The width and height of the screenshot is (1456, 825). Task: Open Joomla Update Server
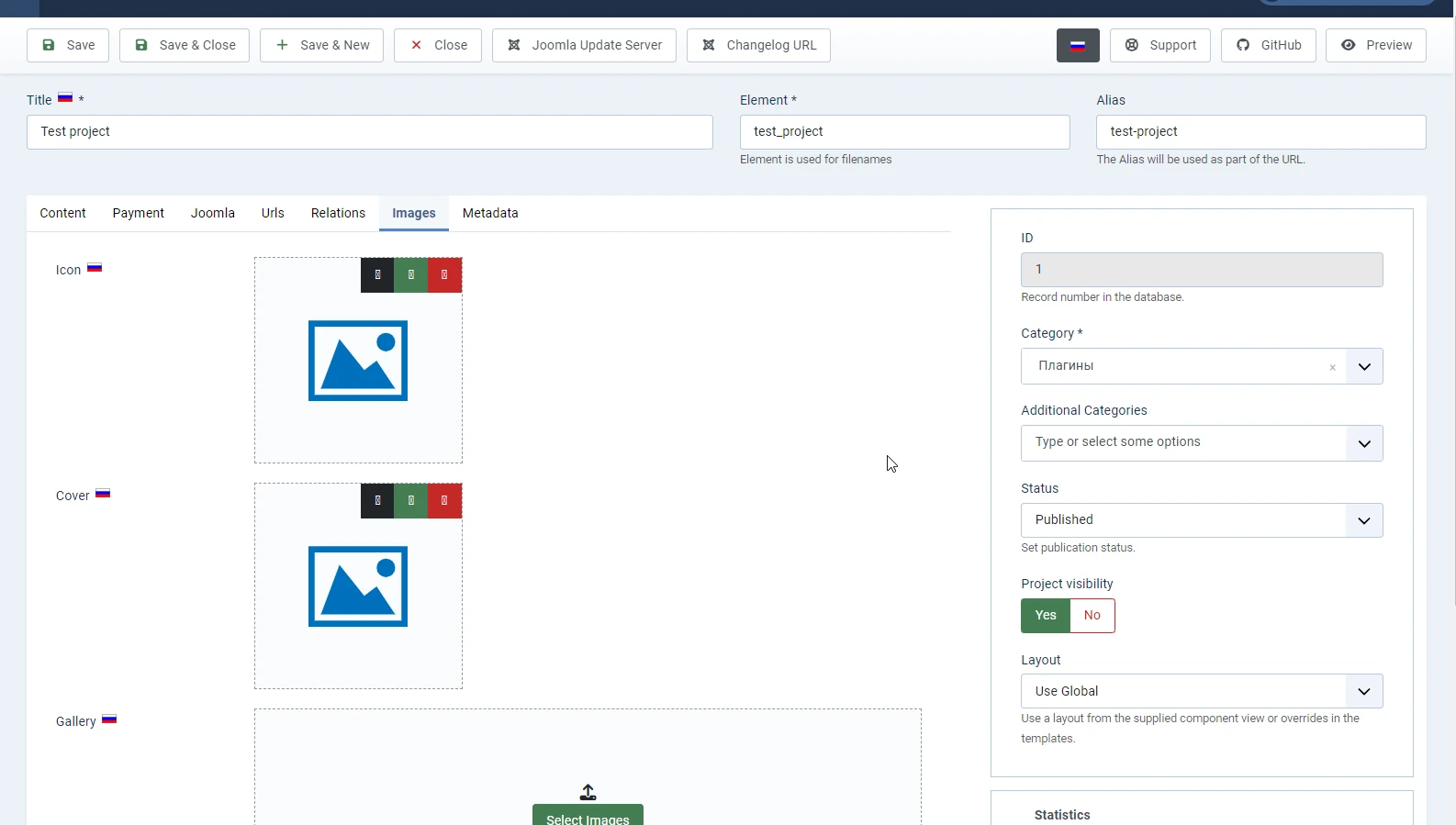pyautogui.click(x=584, y=45)
